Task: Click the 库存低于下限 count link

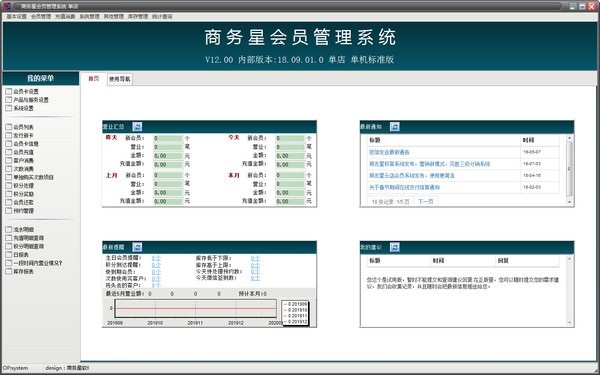Action: pos(255,258)
